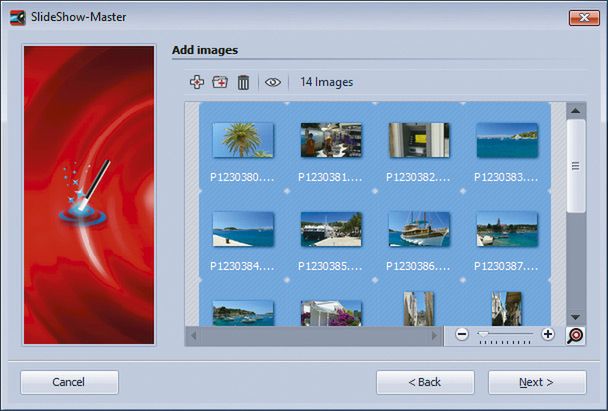
Task: Select the church tower harbor thumbnail P1230387
Action: [507, 229]
